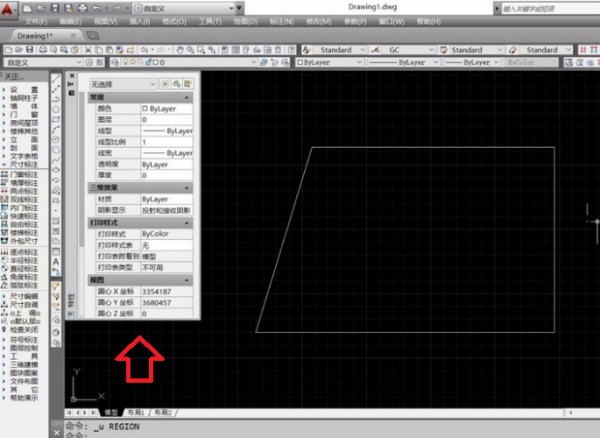Switch to the 布局2 layout tab
The width and height of the screenshot is (600, 438).
click(x=163, y=412)
